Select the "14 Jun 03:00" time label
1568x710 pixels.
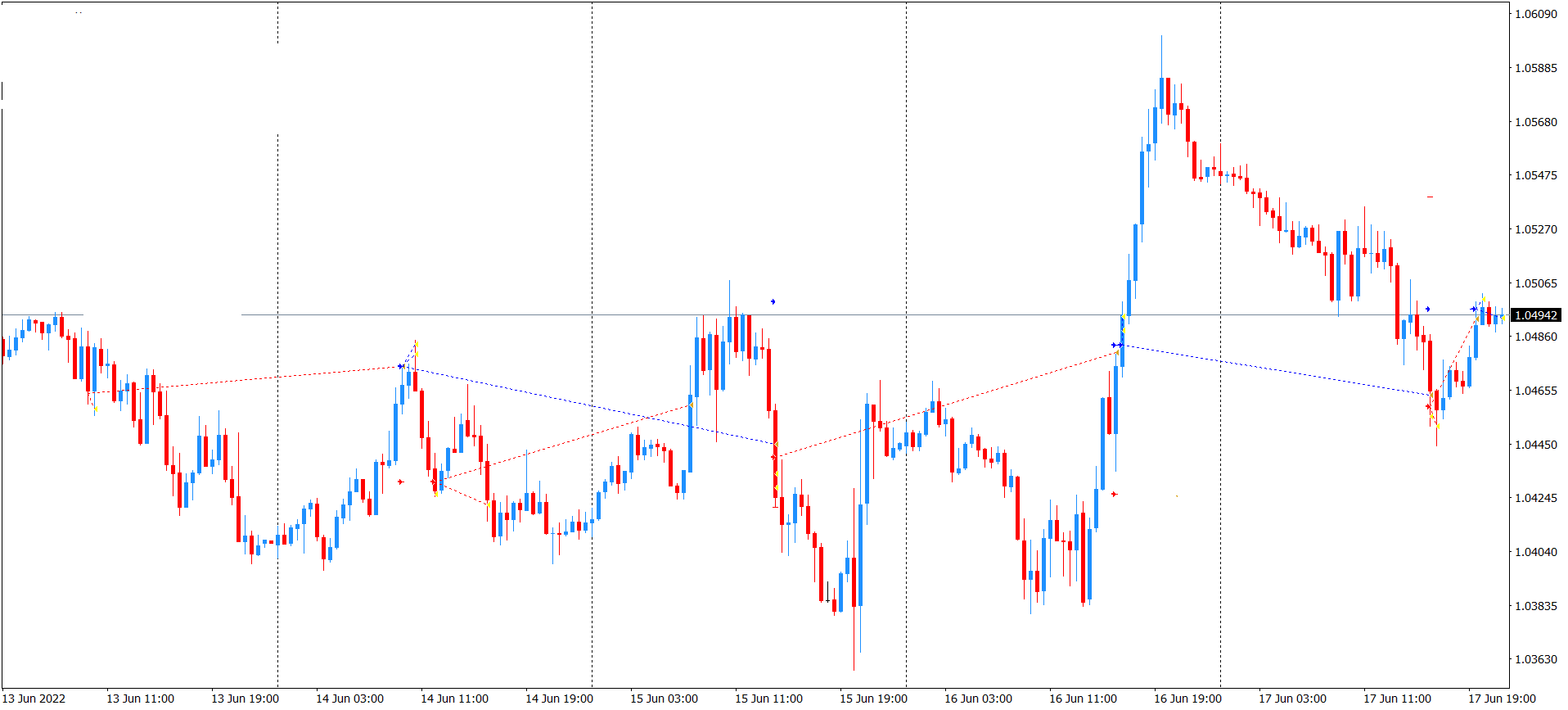tap(349, 699)
